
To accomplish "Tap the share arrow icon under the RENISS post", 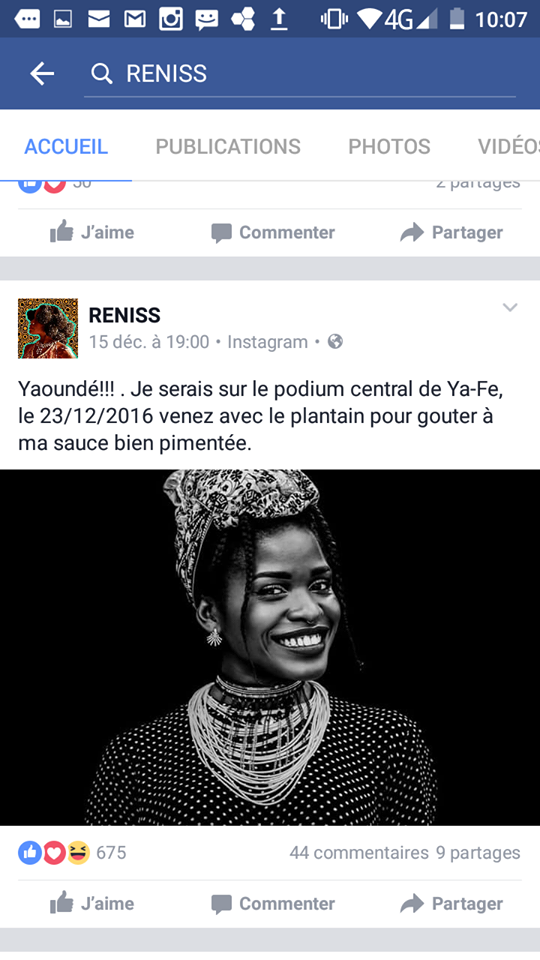I will coord(411,904).
